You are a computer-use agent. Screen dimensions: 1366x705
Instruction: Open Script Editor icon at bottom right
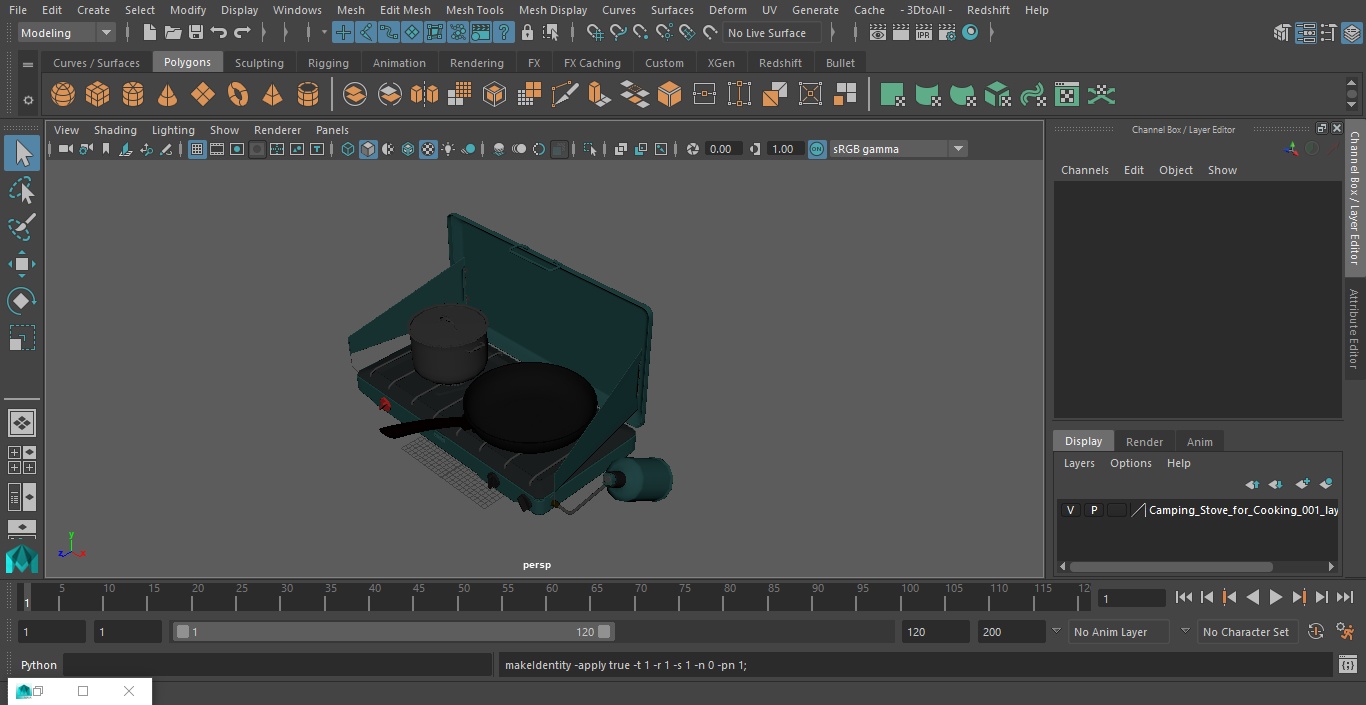coord(1347,665)
